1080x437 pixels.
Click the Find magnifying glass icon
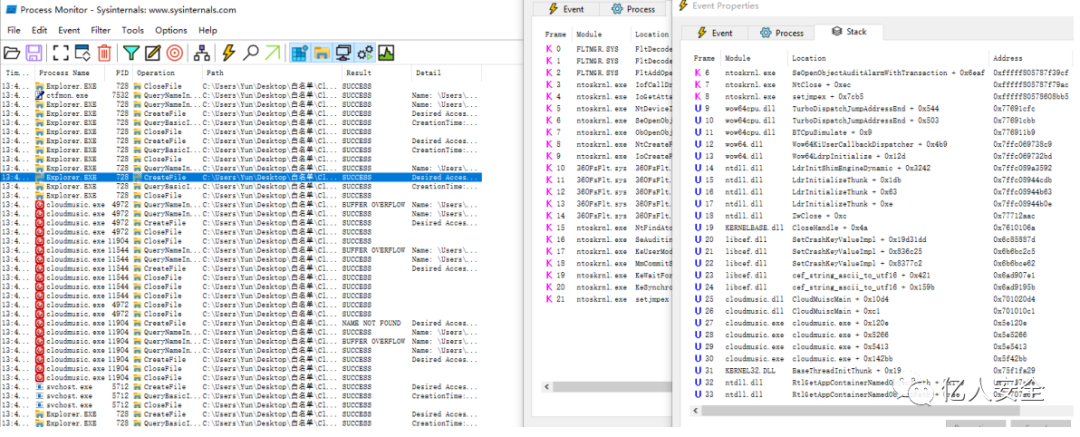(x=251, y=52)
